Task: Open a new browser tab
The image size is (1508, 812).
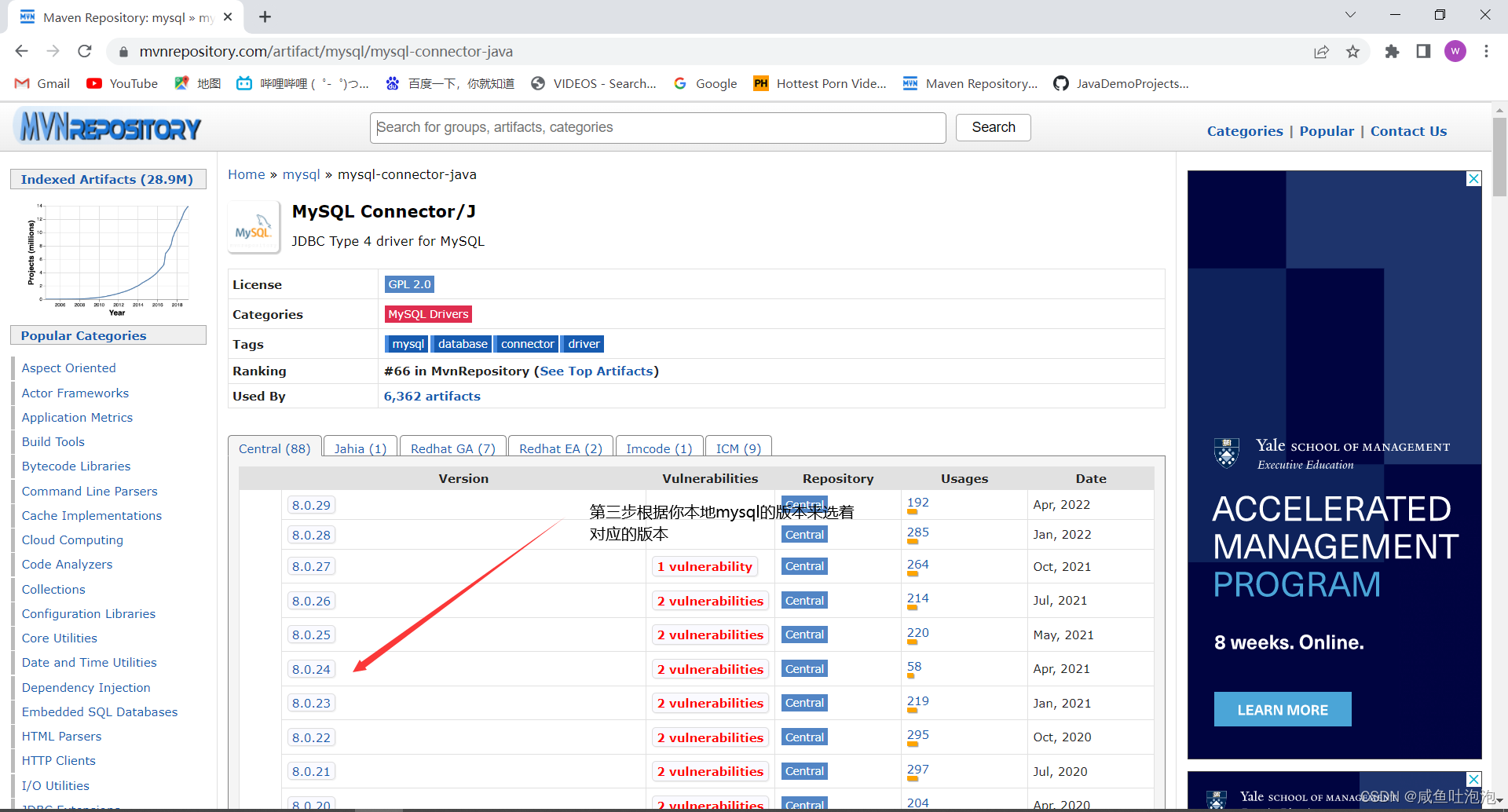Action: tap(265, 16)
